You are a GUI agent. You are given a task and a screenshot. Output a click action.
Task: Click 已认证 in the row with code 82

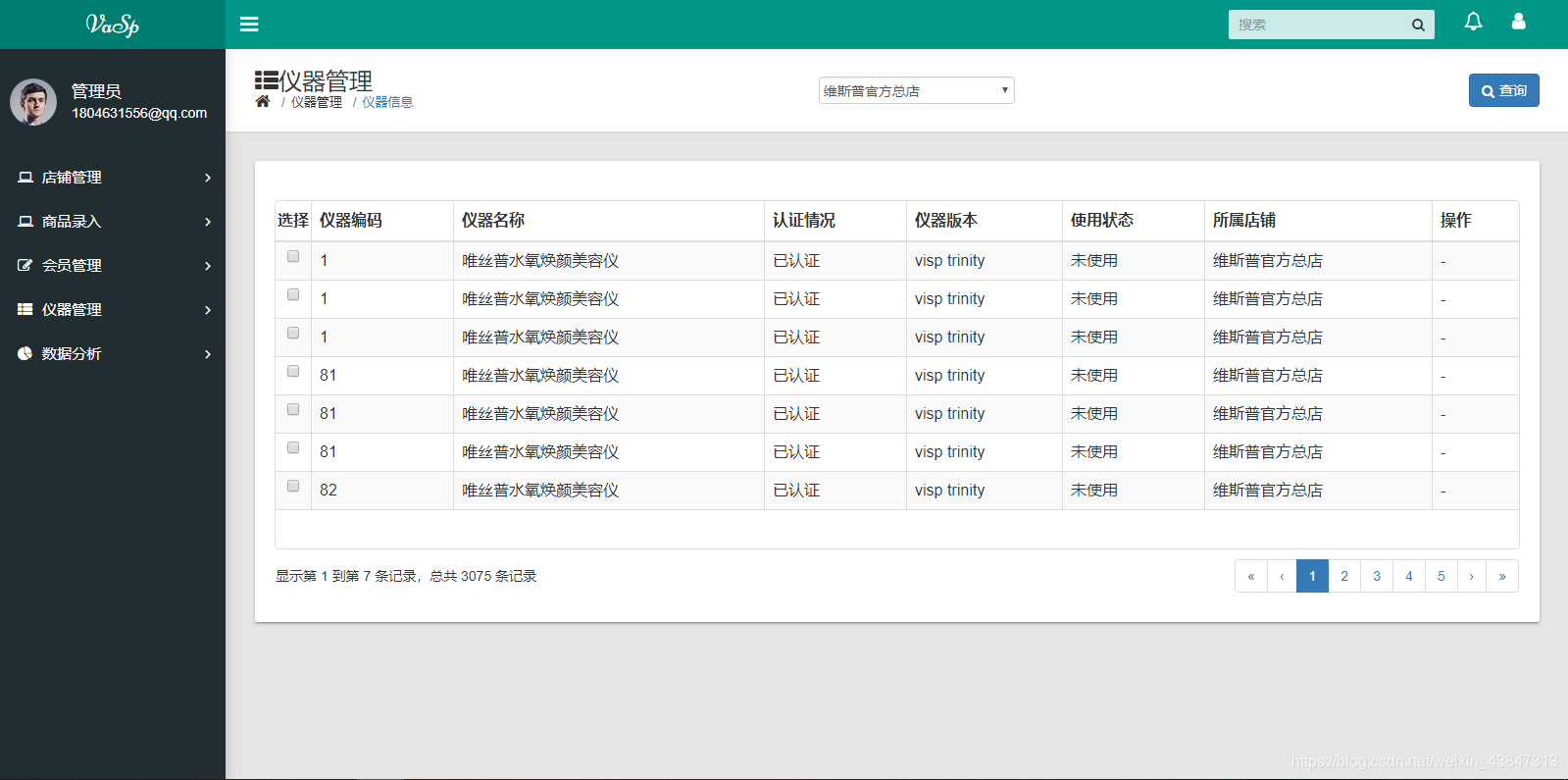click(x=796, y=490)
